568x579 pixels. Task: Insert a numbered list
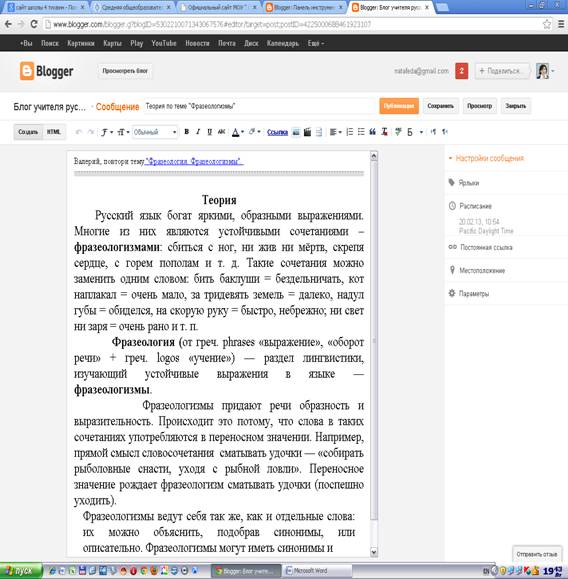pyautogui.click(x=350, y=132)
